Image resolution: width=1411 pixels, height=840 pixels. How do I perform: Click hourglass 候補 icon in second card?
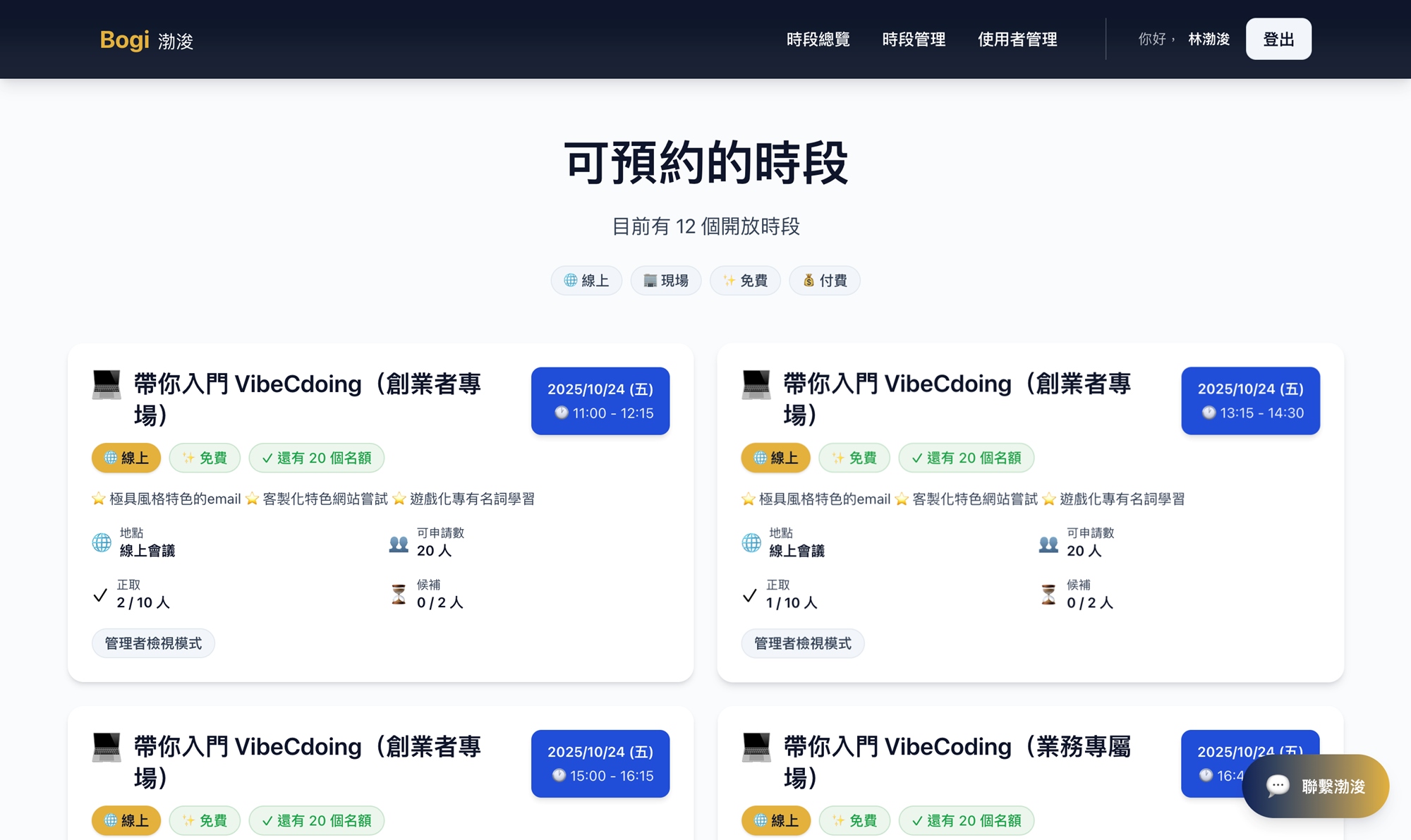(1048, 595)
